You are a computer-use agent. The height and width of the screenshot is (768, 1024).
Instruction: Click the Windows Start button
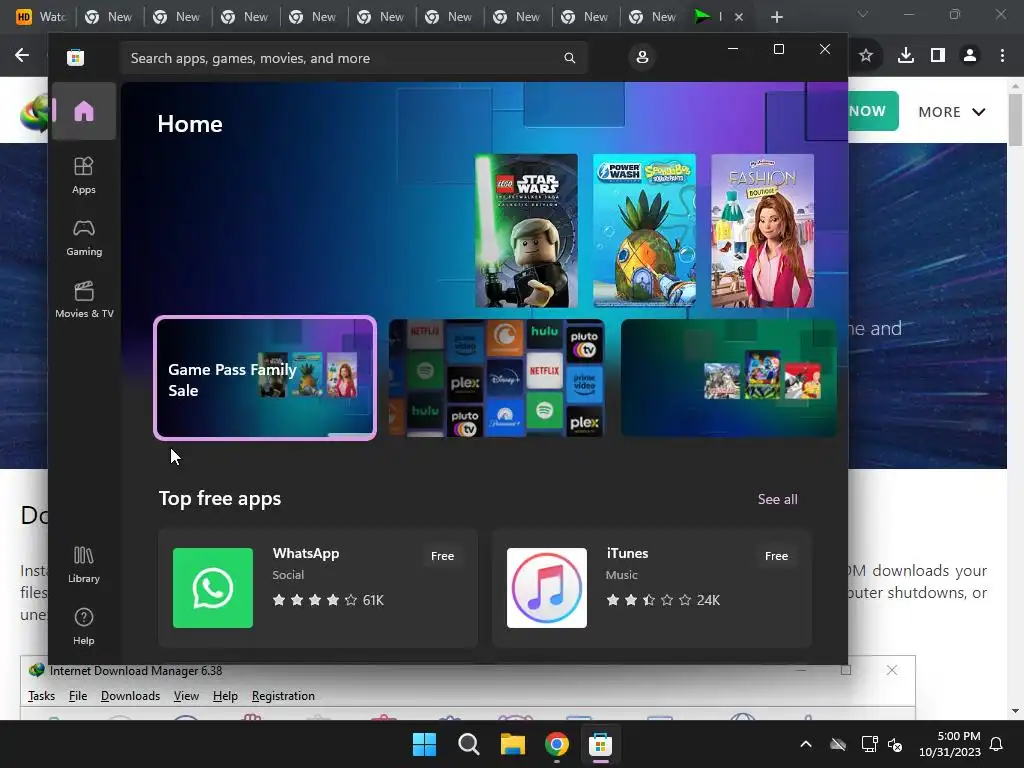point(424,744)
